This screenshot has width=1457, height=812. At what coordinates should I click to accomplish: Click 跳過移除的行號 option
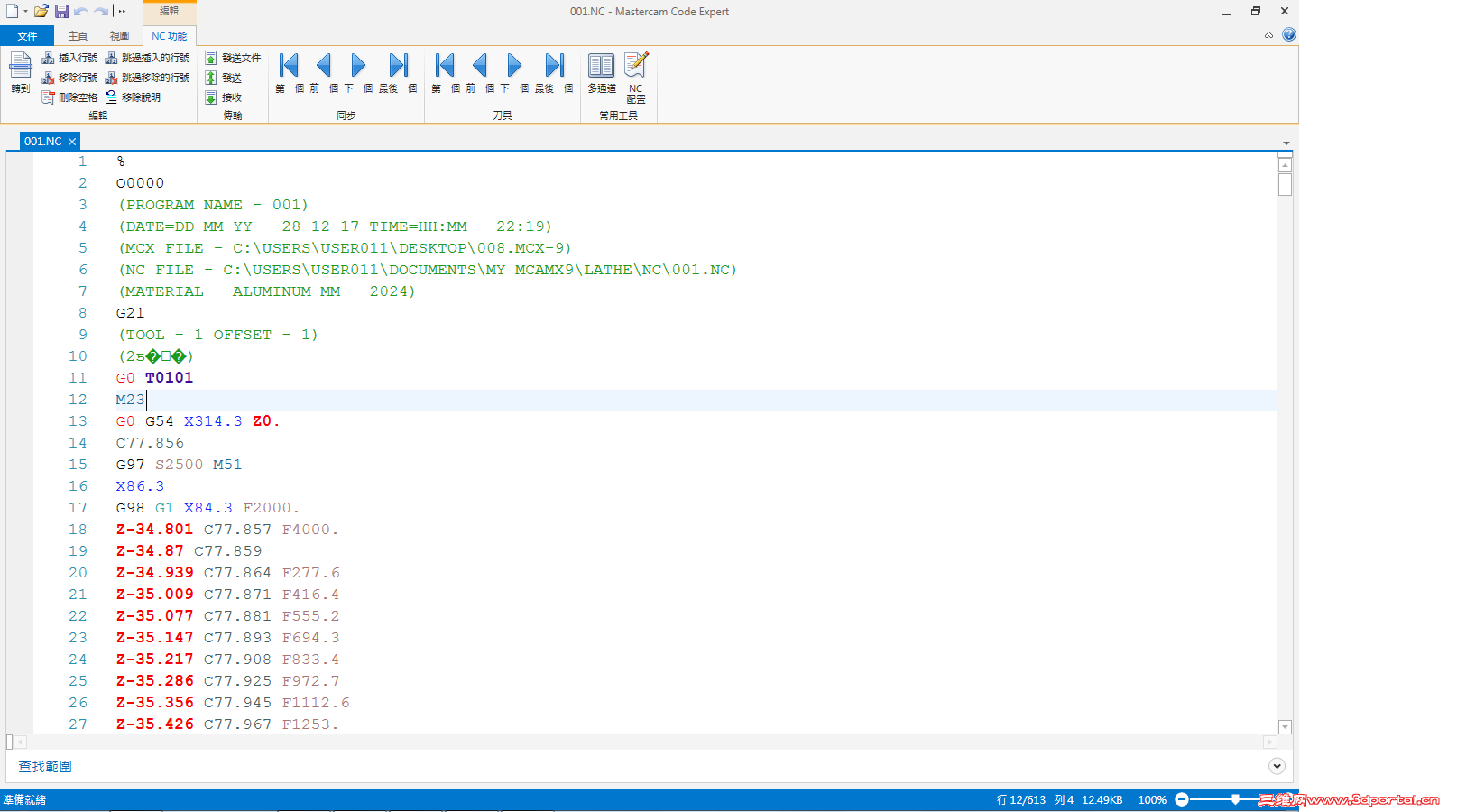148,78
